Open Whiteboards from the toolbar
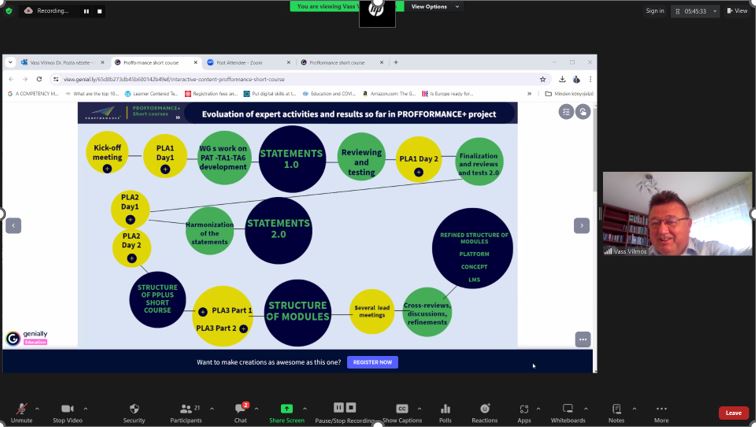Viewport: 756px width, 427px height. [x=567, y=409]
